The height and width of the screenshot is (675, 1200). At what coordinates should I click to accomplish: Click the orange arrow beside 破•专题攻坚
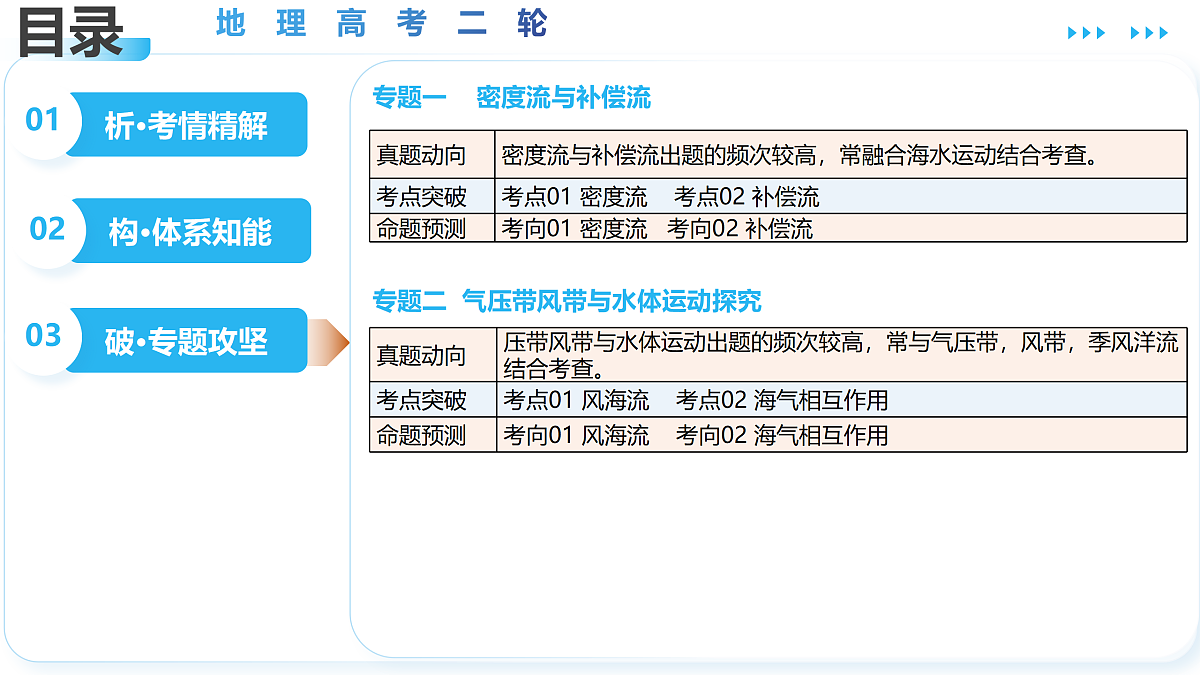[x=328, y=343]
